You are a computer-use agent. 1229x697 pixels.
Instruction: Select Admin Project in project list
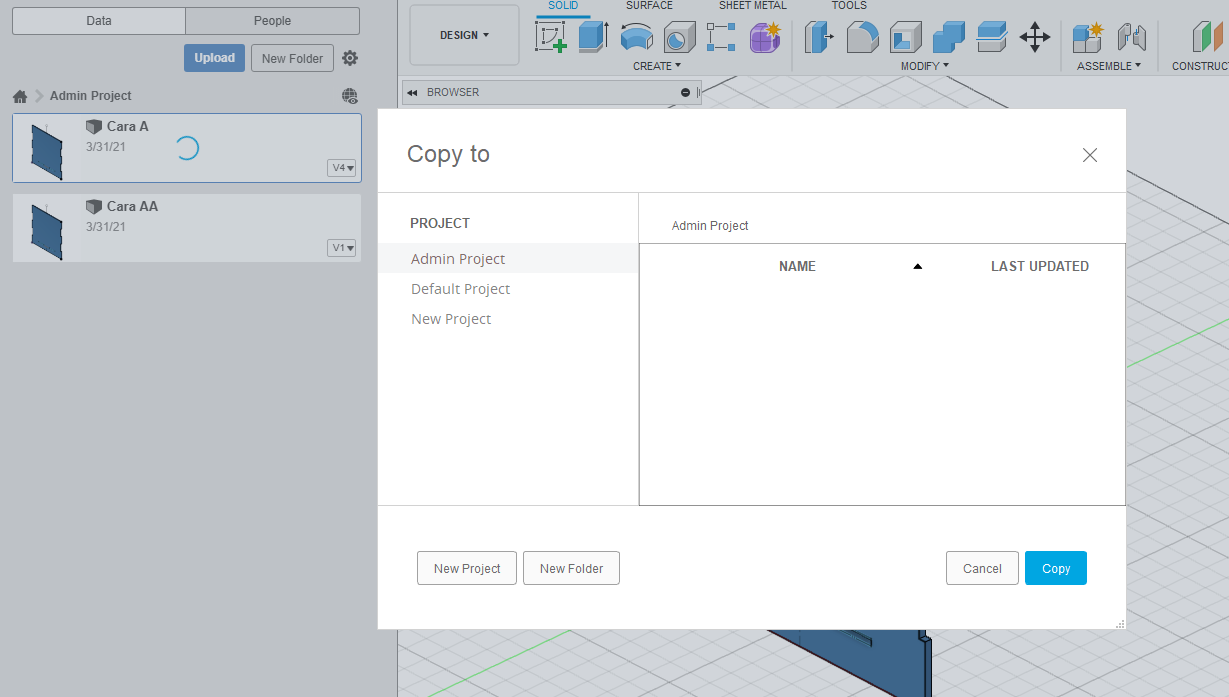coord(508,259)
